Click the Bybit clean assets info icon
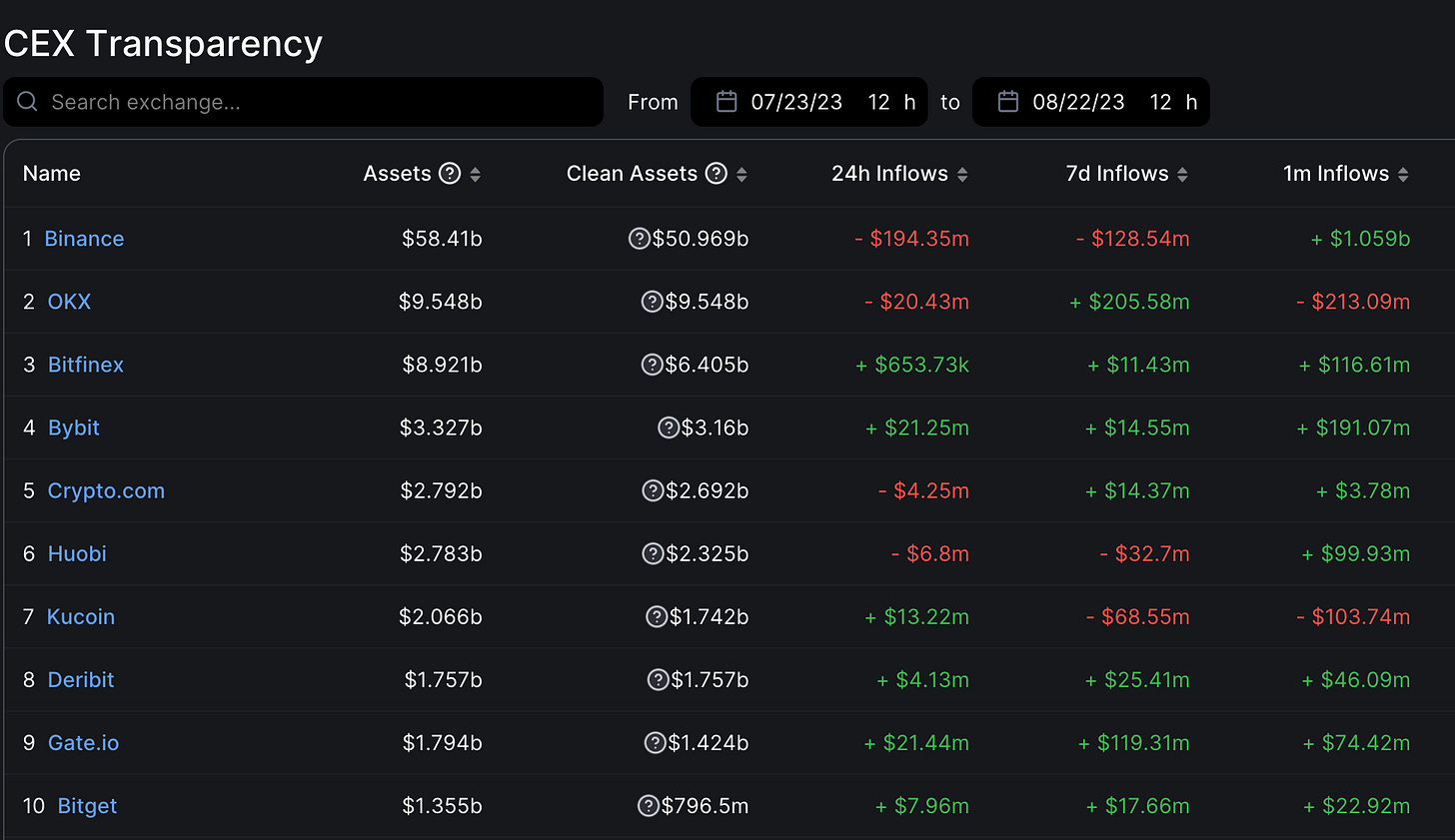The width and height of the screenshot is (1455, 840). [669, 427]
